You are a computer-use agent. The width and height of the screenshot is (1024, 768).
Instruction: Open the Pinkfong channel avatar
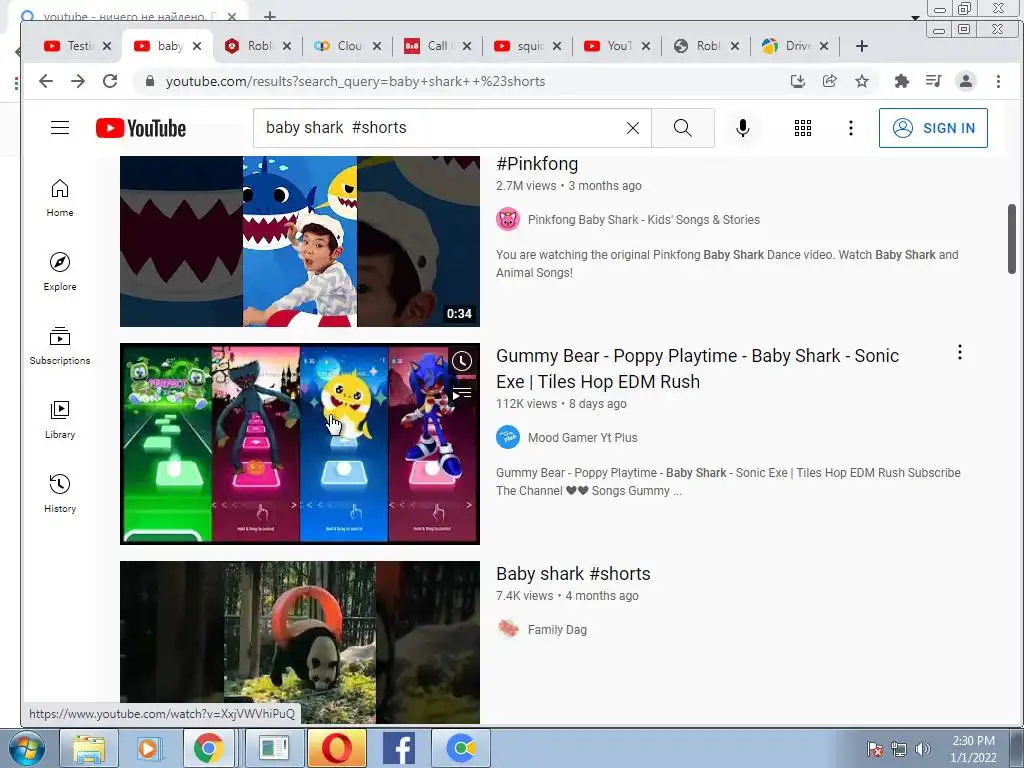point(507,219)
